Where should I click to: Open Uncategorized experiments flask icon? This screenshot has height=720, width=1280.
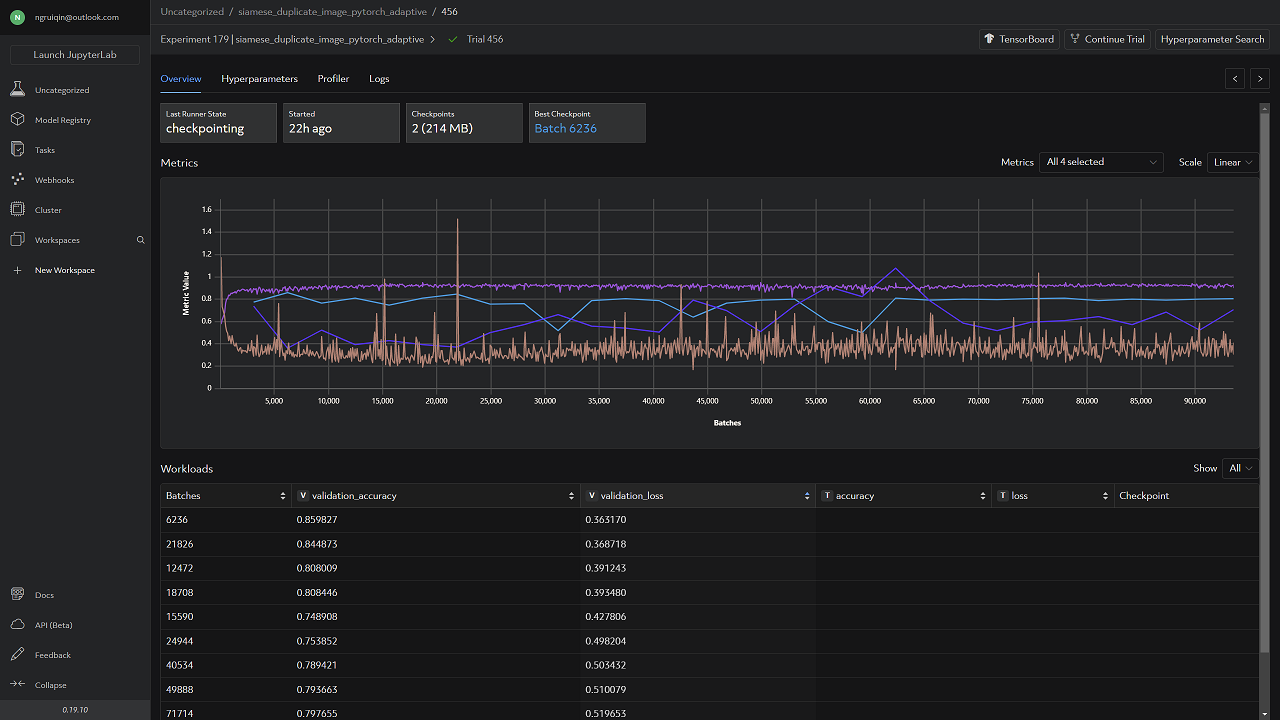point(17,90)
